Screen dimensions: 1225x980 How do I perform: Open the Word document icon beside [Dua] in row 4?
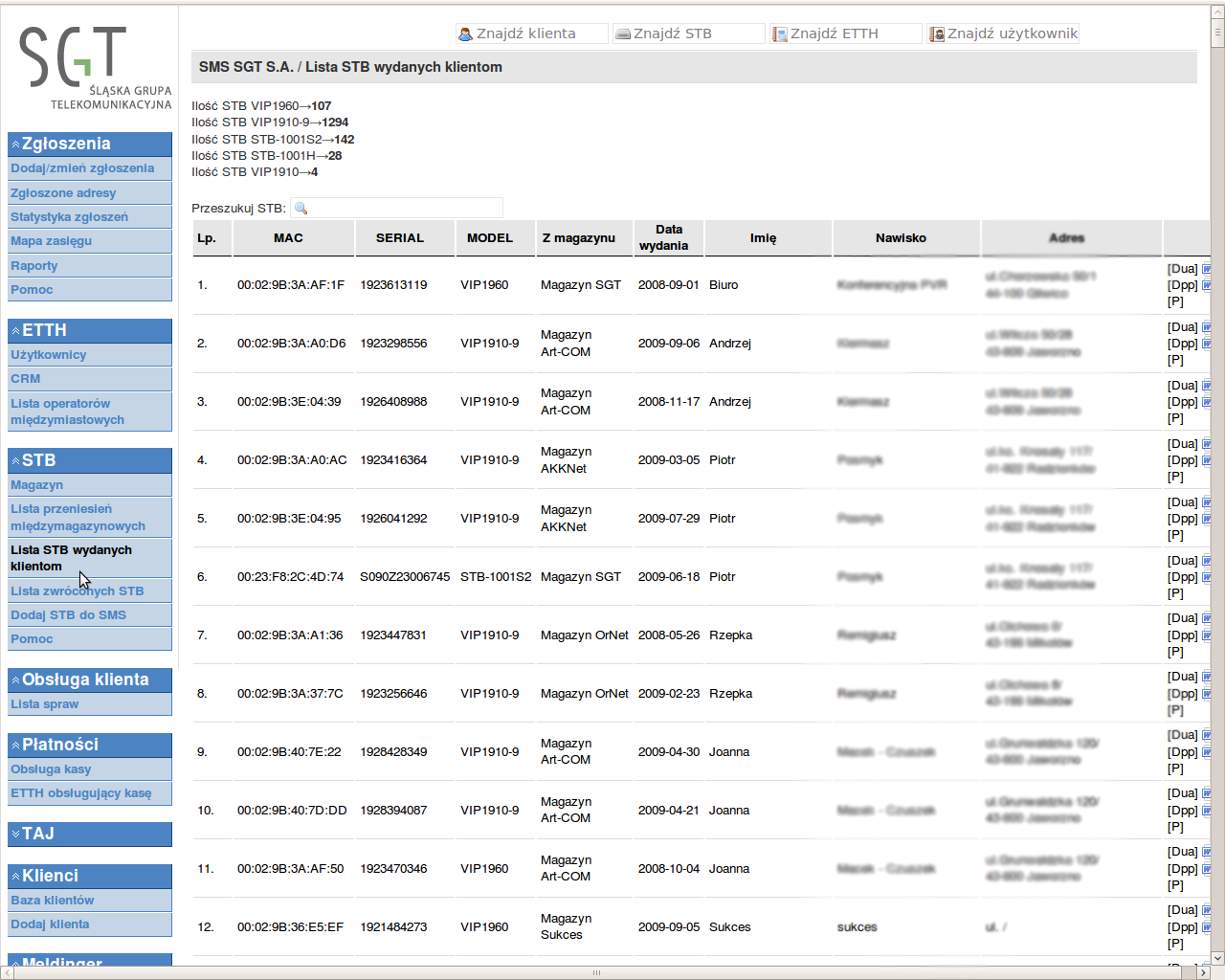click(1206, 444)
